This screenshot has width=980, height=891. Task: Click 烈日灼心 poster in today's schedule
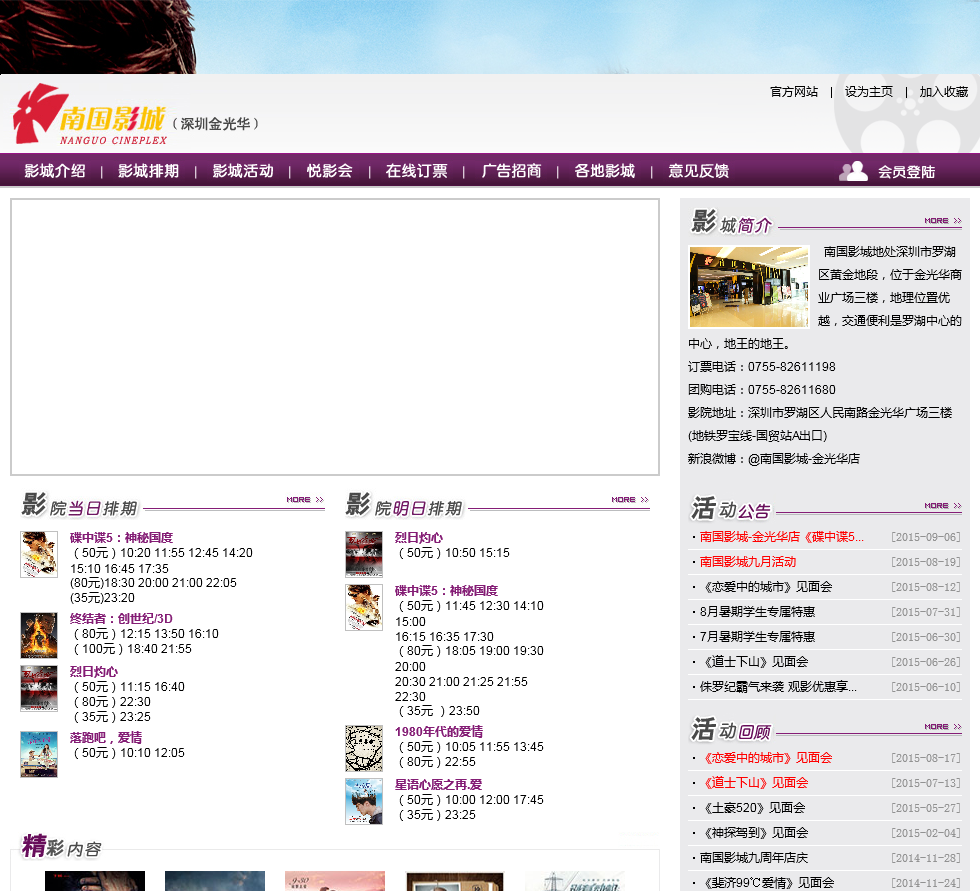[x=39, y=689]
